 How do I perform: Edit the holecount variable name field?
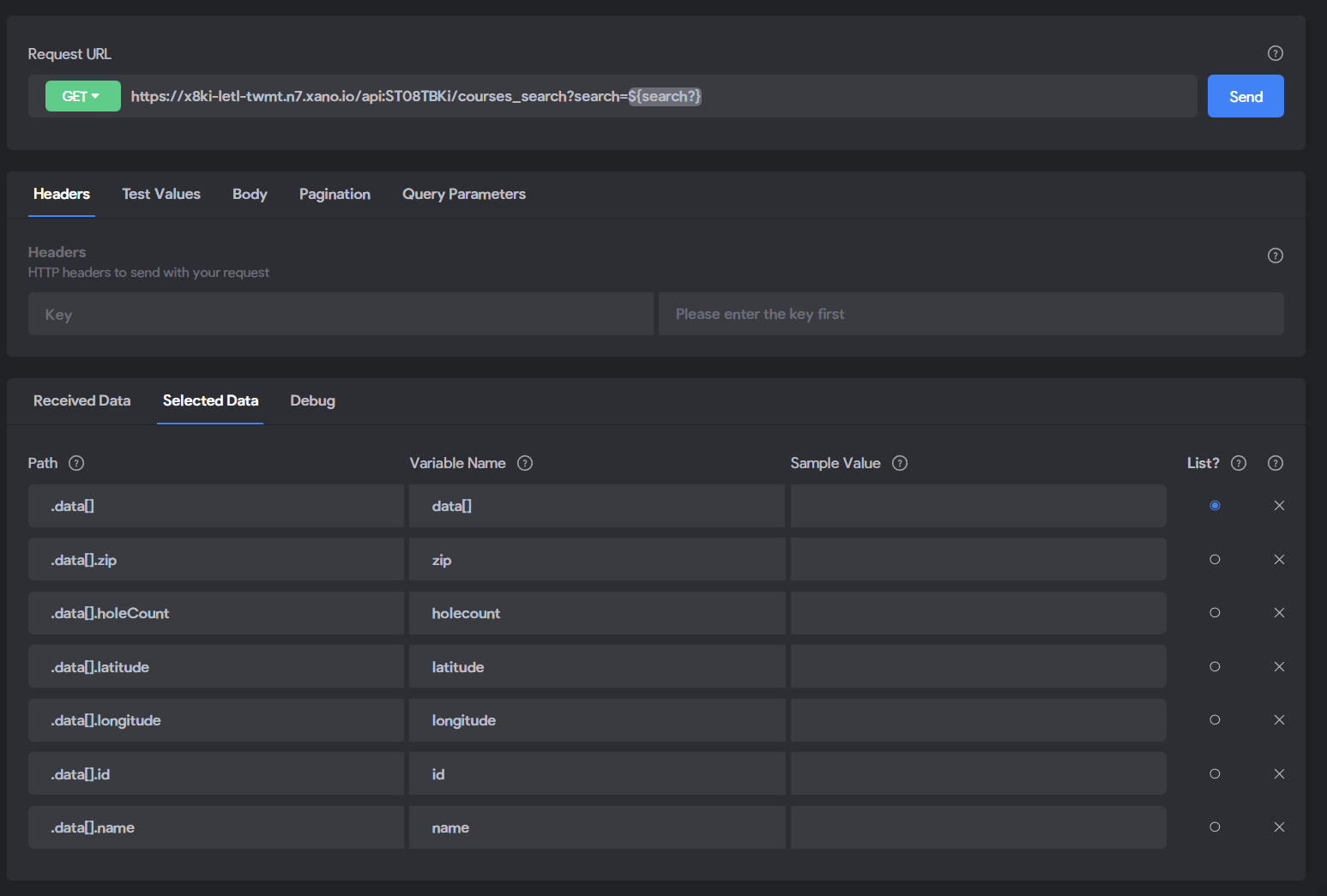[x=597, y=613]
